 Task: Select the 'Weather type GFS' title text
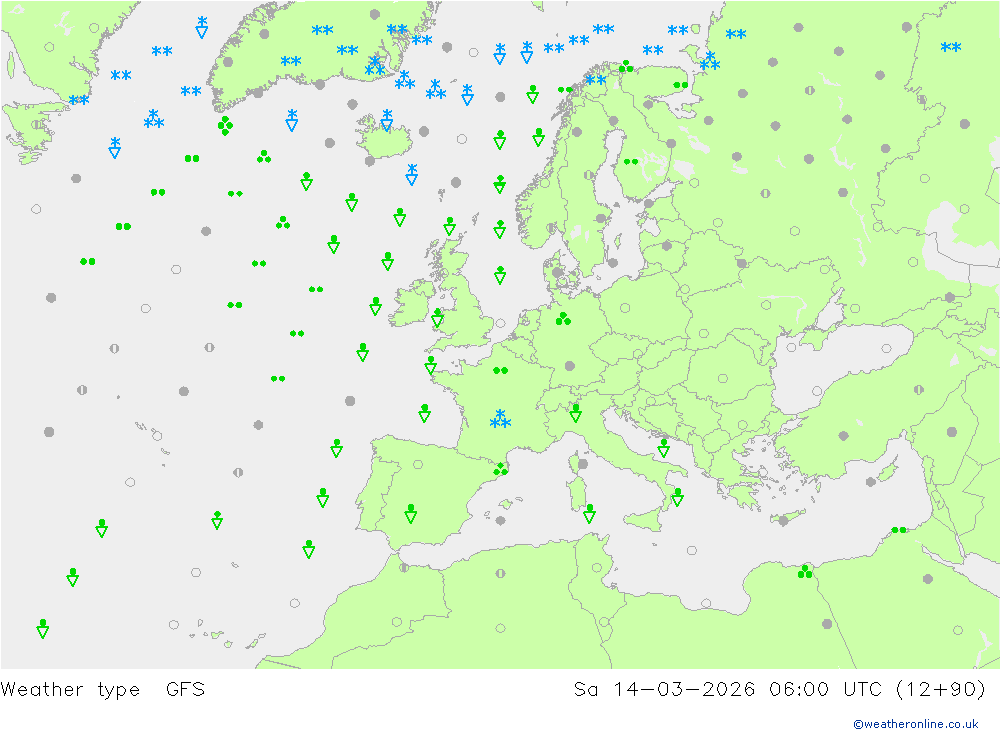coord(103,690)
